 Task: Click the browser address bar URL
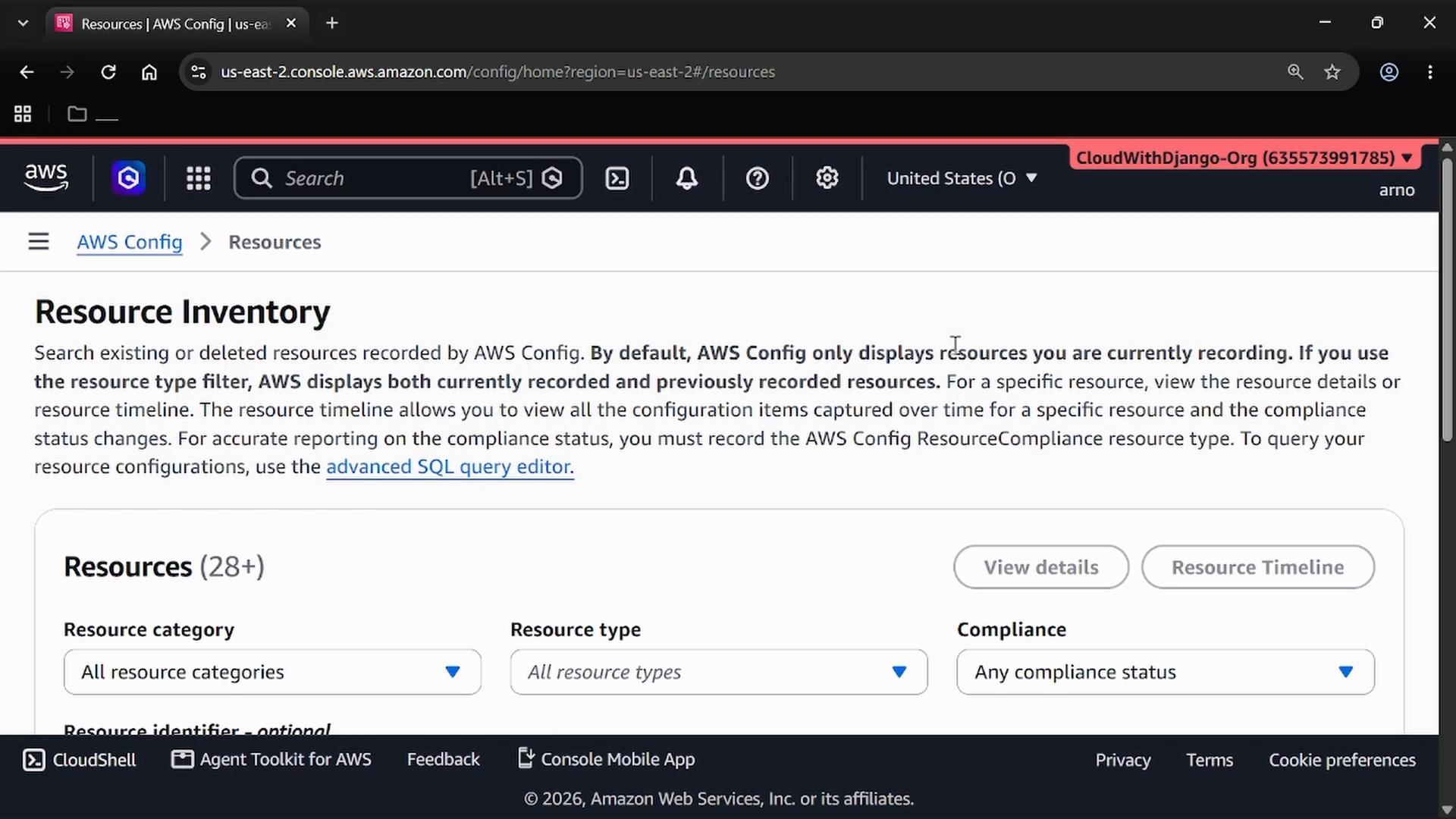[x=497, y=72]
